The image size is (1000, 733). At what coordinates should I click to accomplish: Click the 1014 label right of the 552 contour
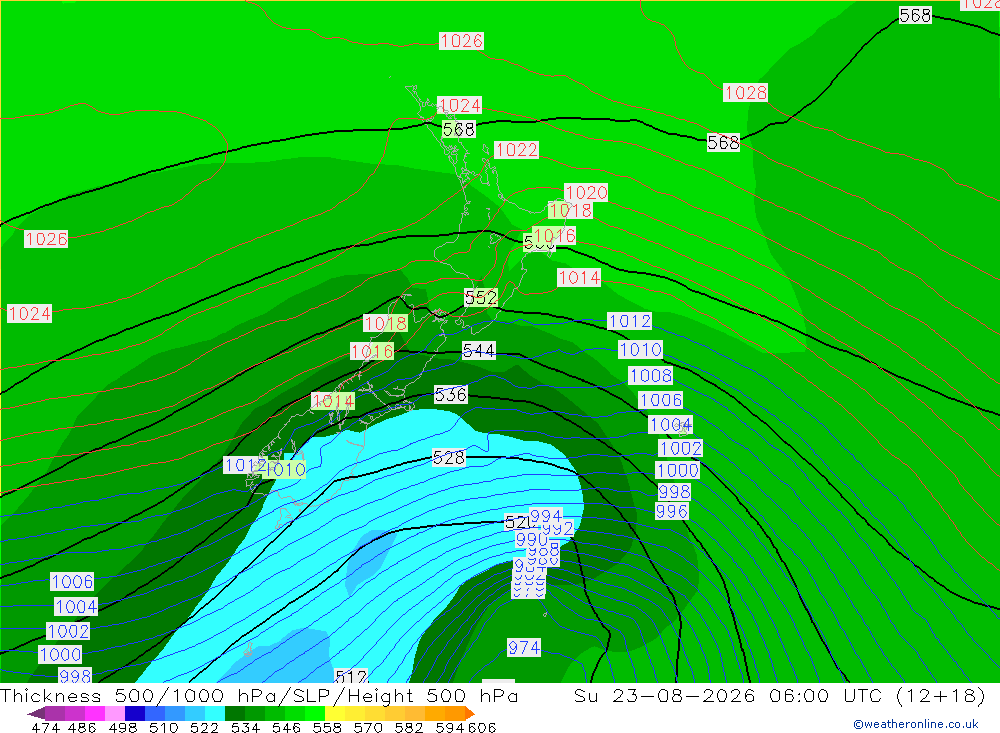click(579, 278)
